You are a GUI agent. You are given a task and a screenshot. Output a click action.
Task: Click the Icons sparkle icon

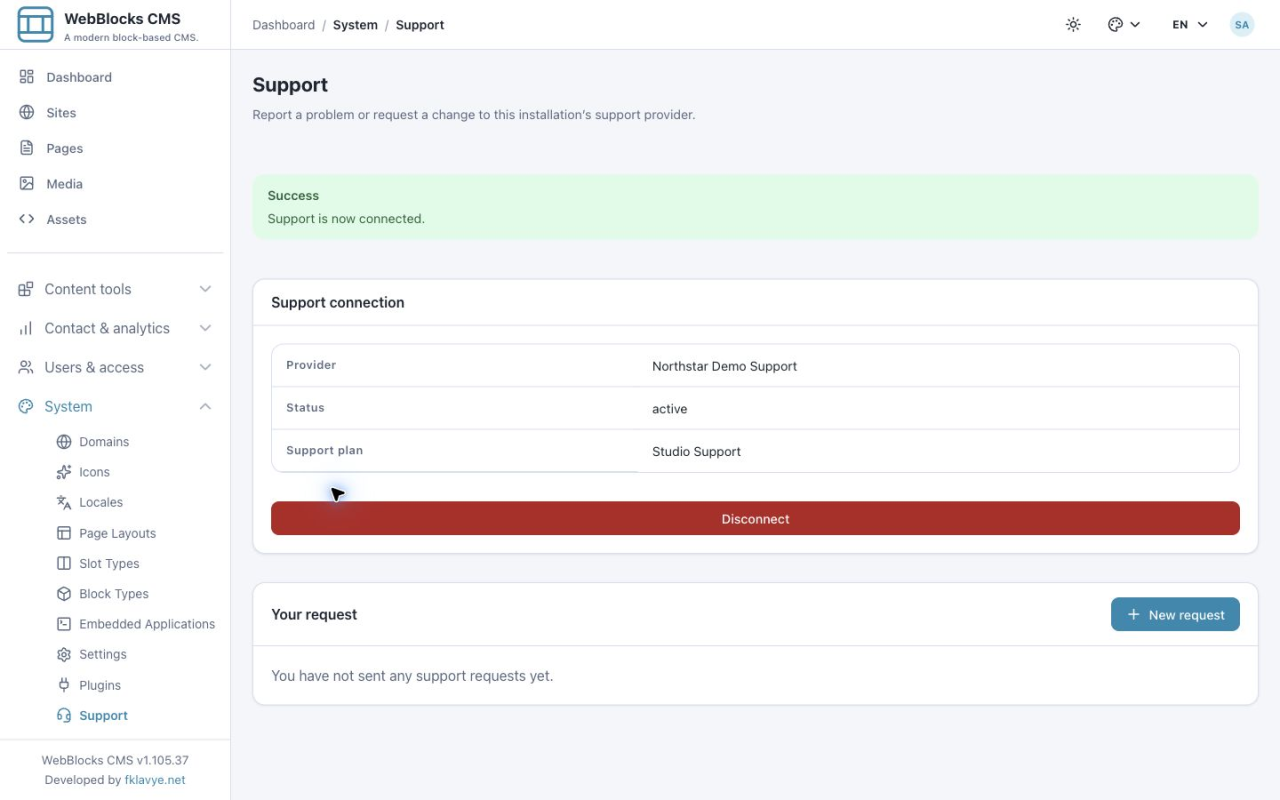[64, 472]
